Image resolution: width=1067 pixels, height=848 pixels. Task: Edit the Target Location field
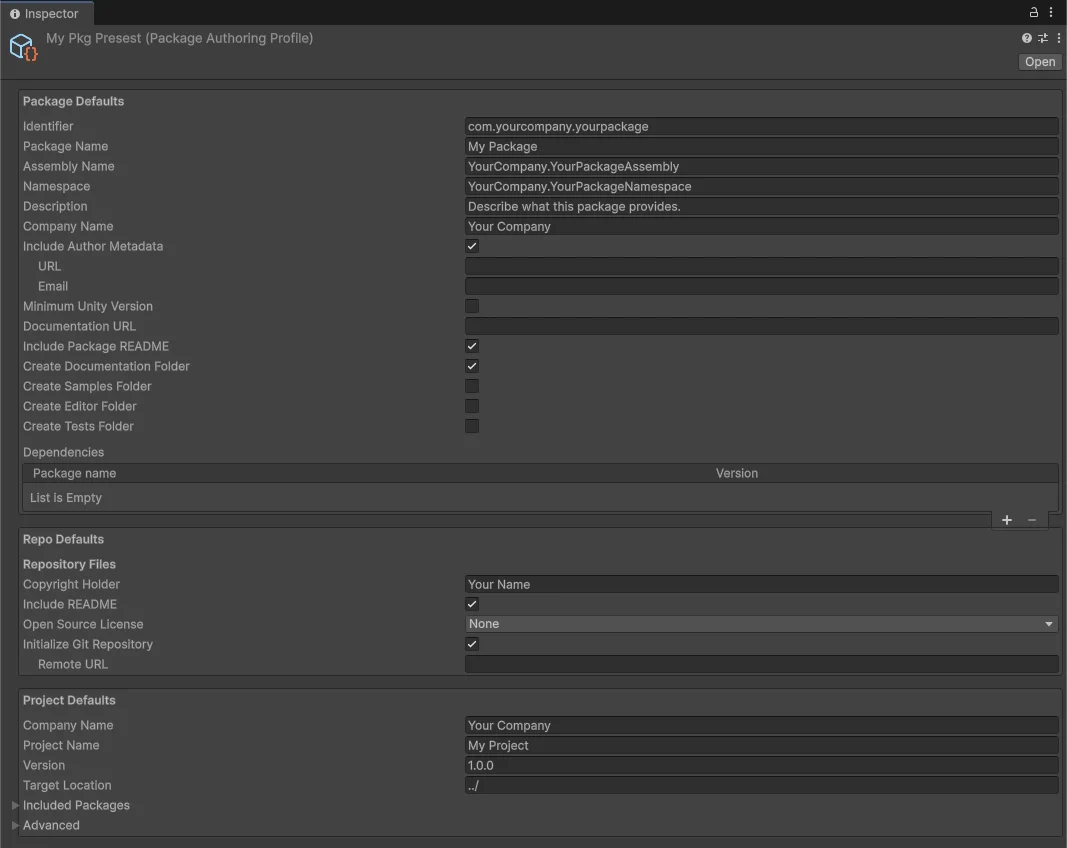(761, 785)
